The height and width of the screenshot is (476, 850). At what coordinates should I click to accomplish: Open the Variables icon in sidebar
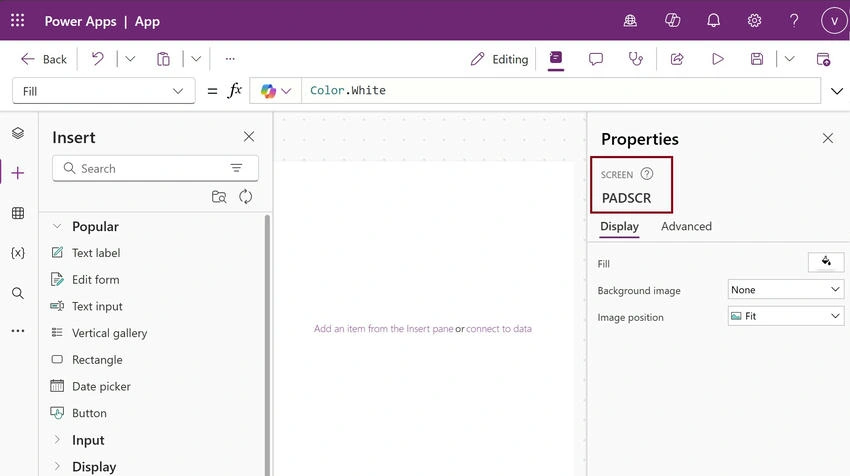pos(18,253)
